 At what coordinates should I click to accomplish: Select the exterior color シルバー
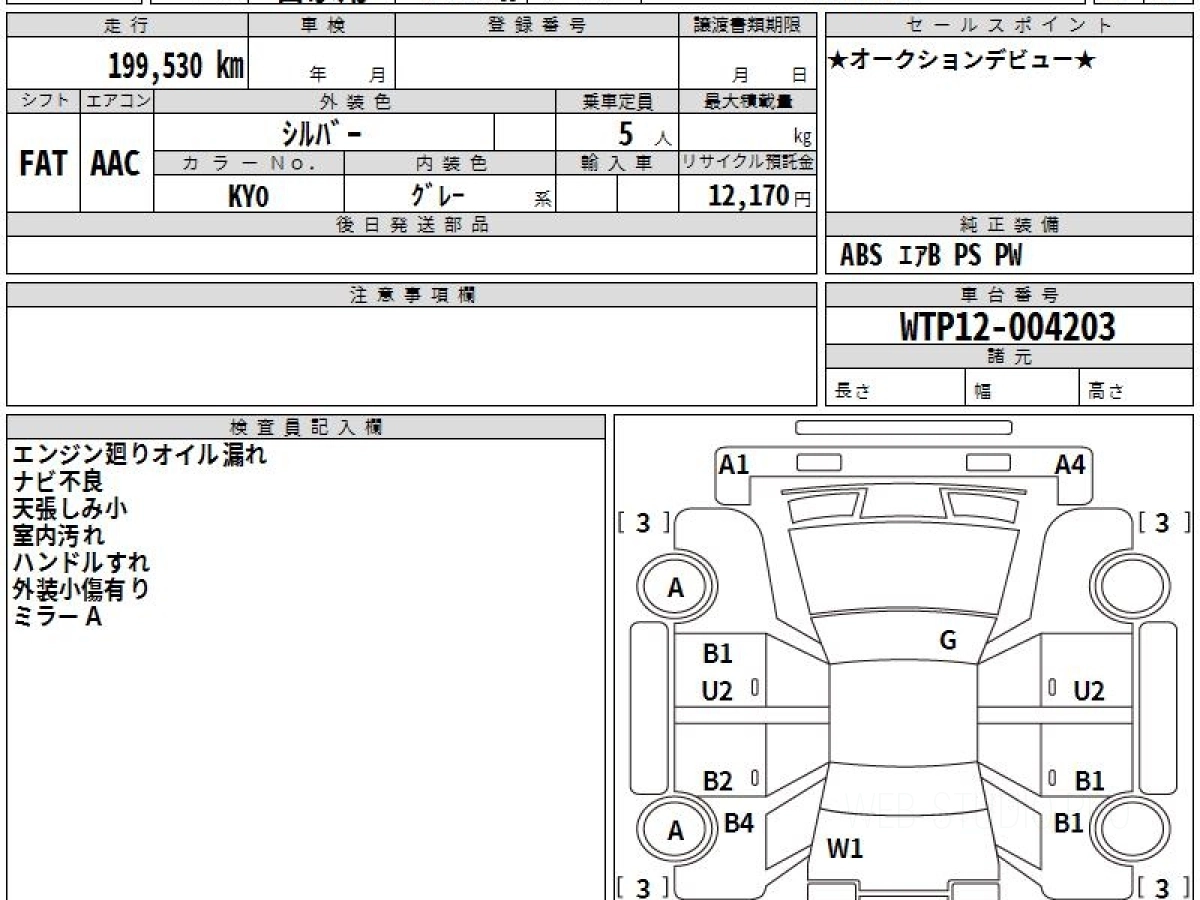[x=322, y=133]
